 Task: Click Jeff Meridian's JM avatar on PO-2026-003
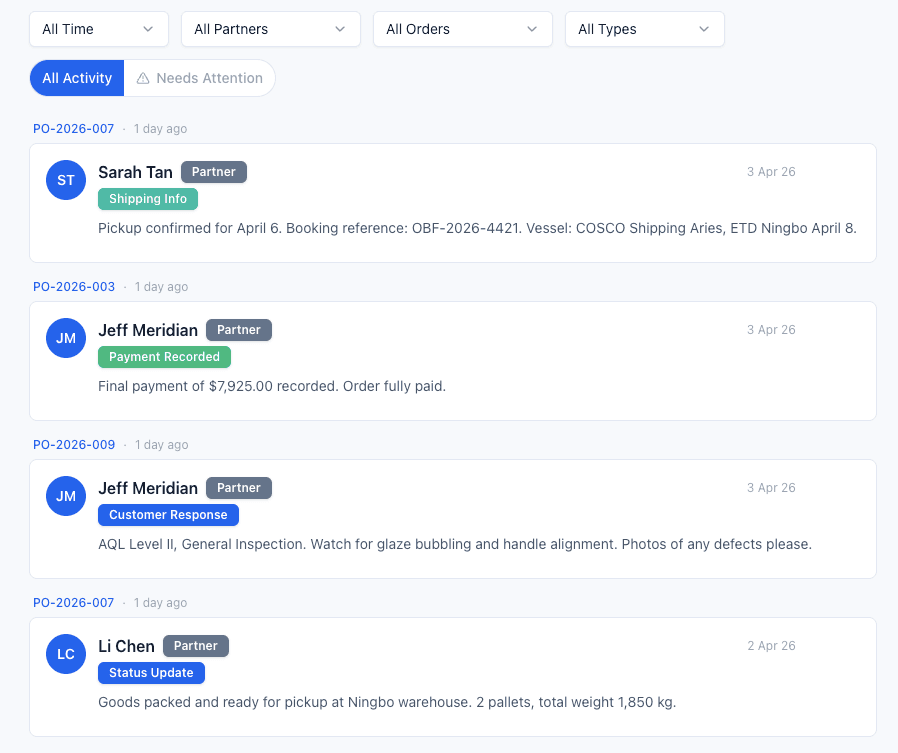65,338
